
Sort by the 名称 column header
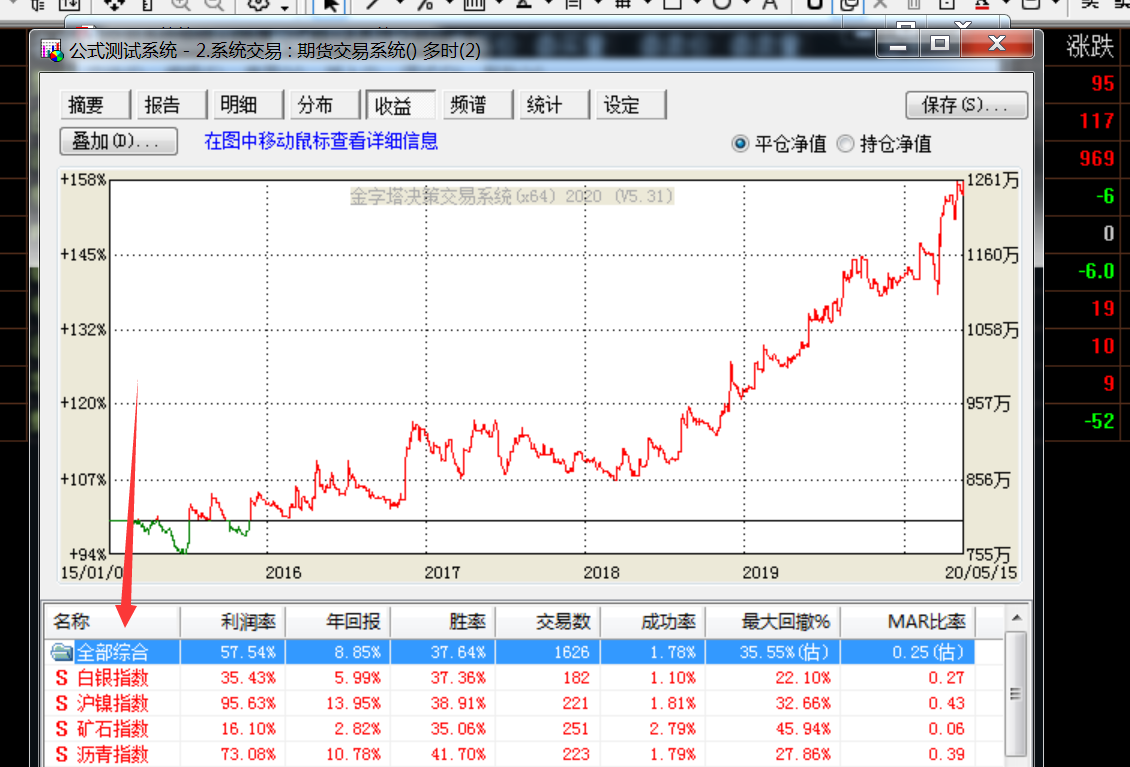click(112, 622)
